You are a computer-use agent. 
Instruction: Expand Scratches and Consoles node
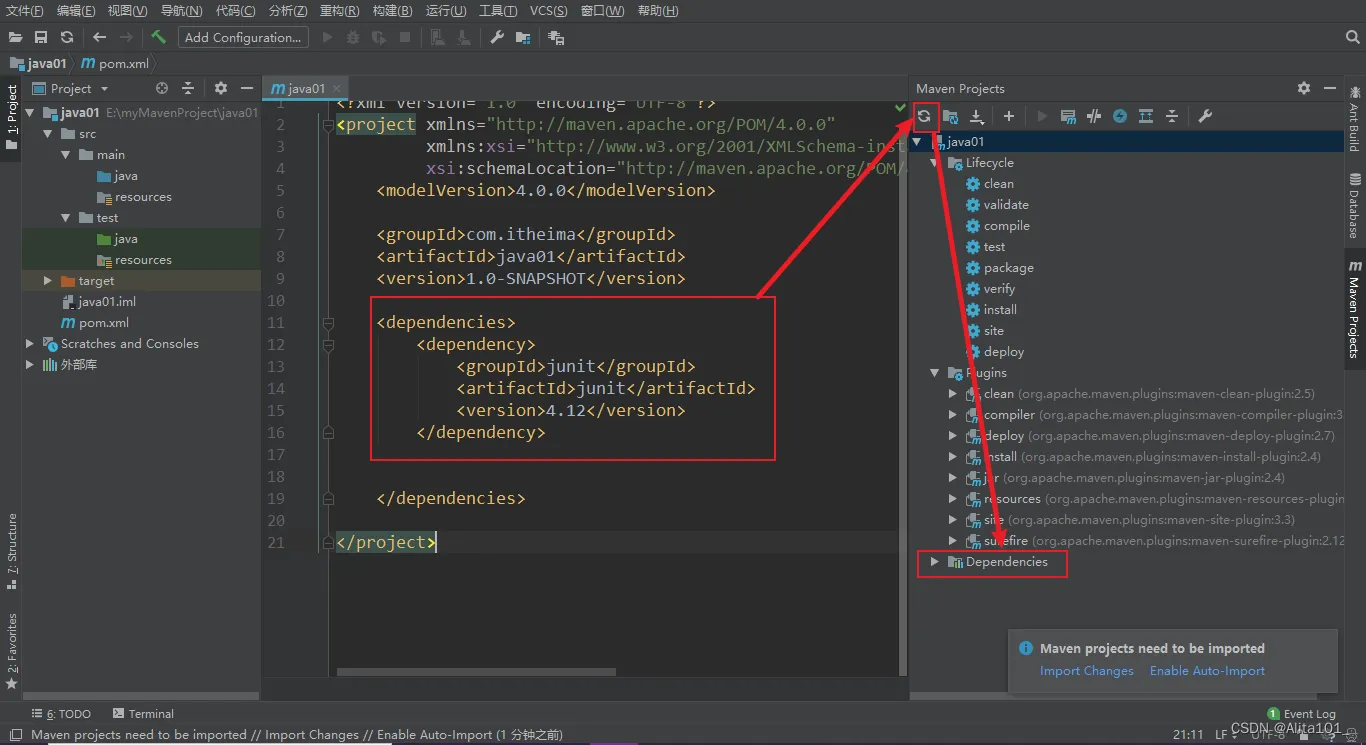[30, 343]
